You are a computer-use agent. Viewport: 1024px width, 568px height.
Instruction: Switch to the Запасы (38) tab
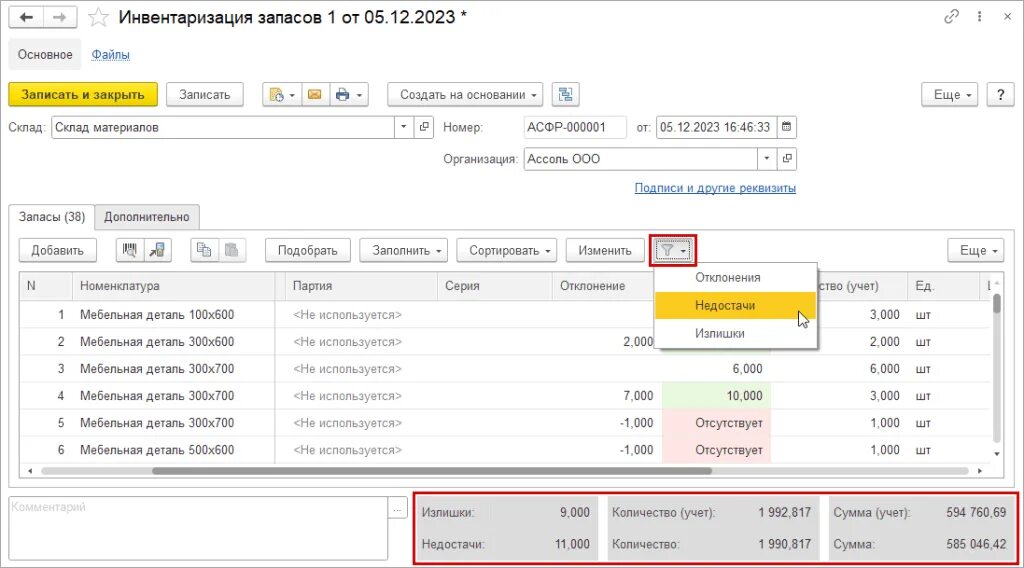52,217
